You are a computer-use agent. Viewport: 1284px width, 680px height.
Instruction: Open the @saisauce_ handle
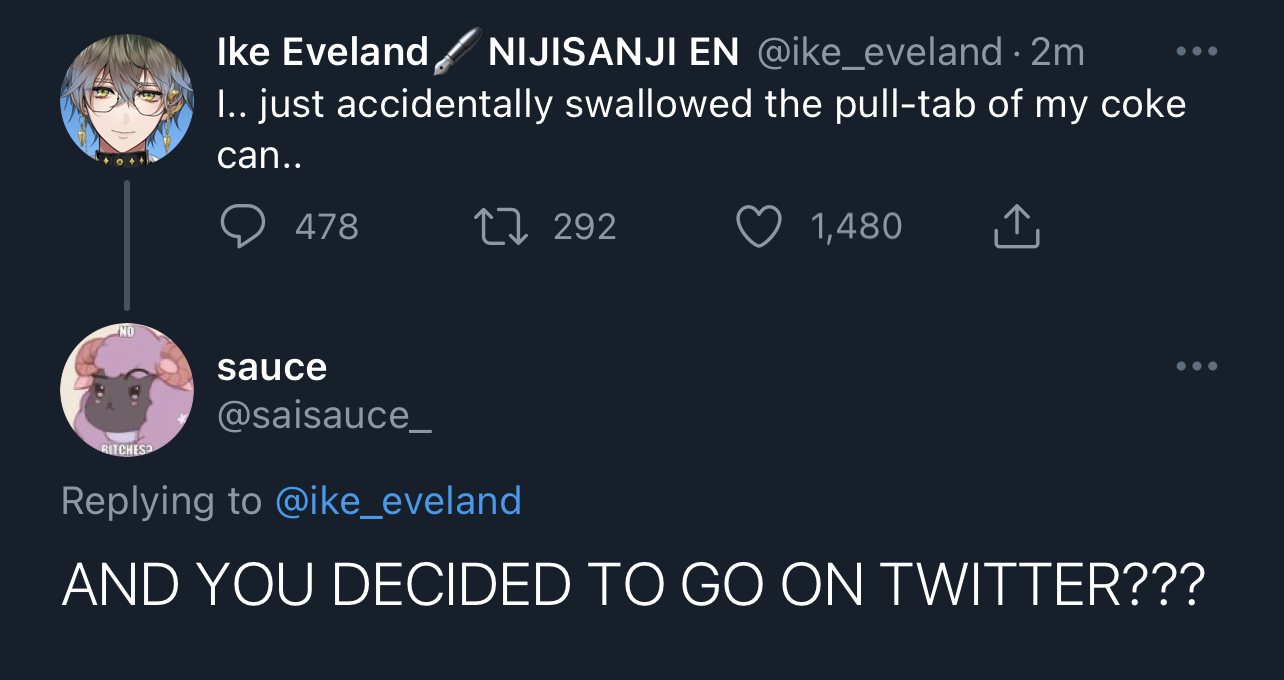tap(324, 414)
